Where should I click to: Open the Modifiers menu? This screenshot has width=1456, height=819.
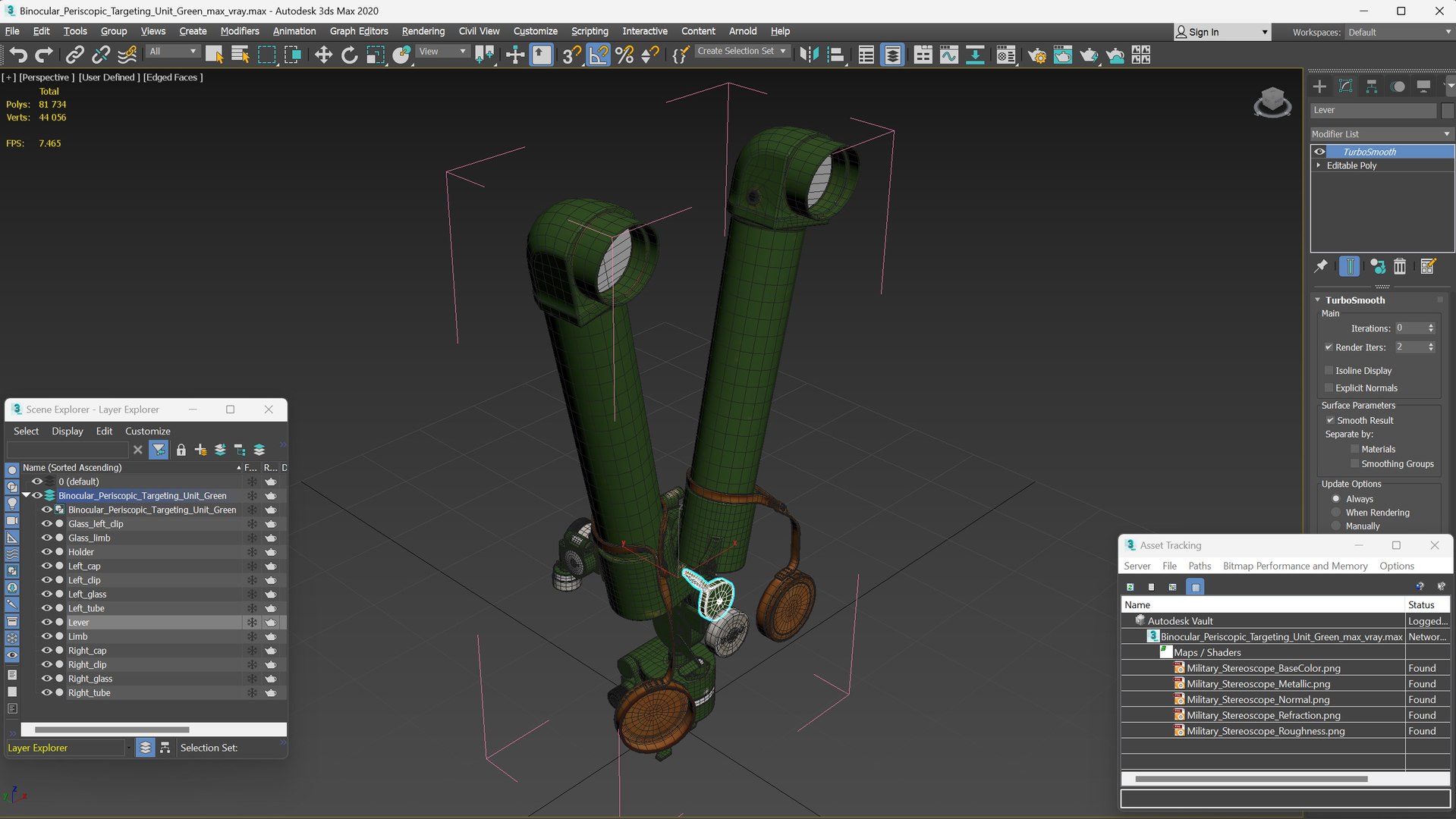tap(240, 31)
